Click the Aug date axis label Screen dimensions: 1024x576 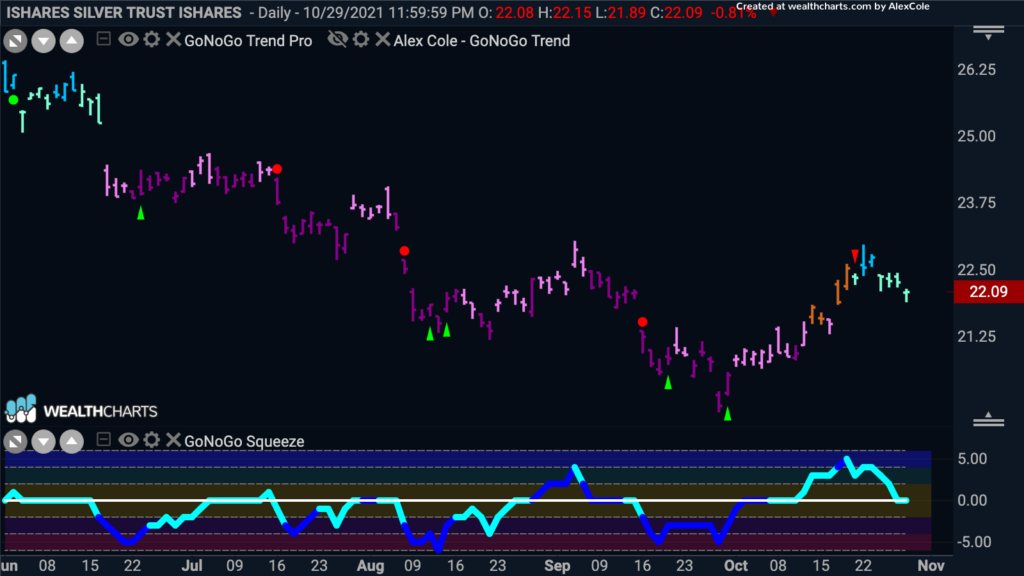(370, 566)
